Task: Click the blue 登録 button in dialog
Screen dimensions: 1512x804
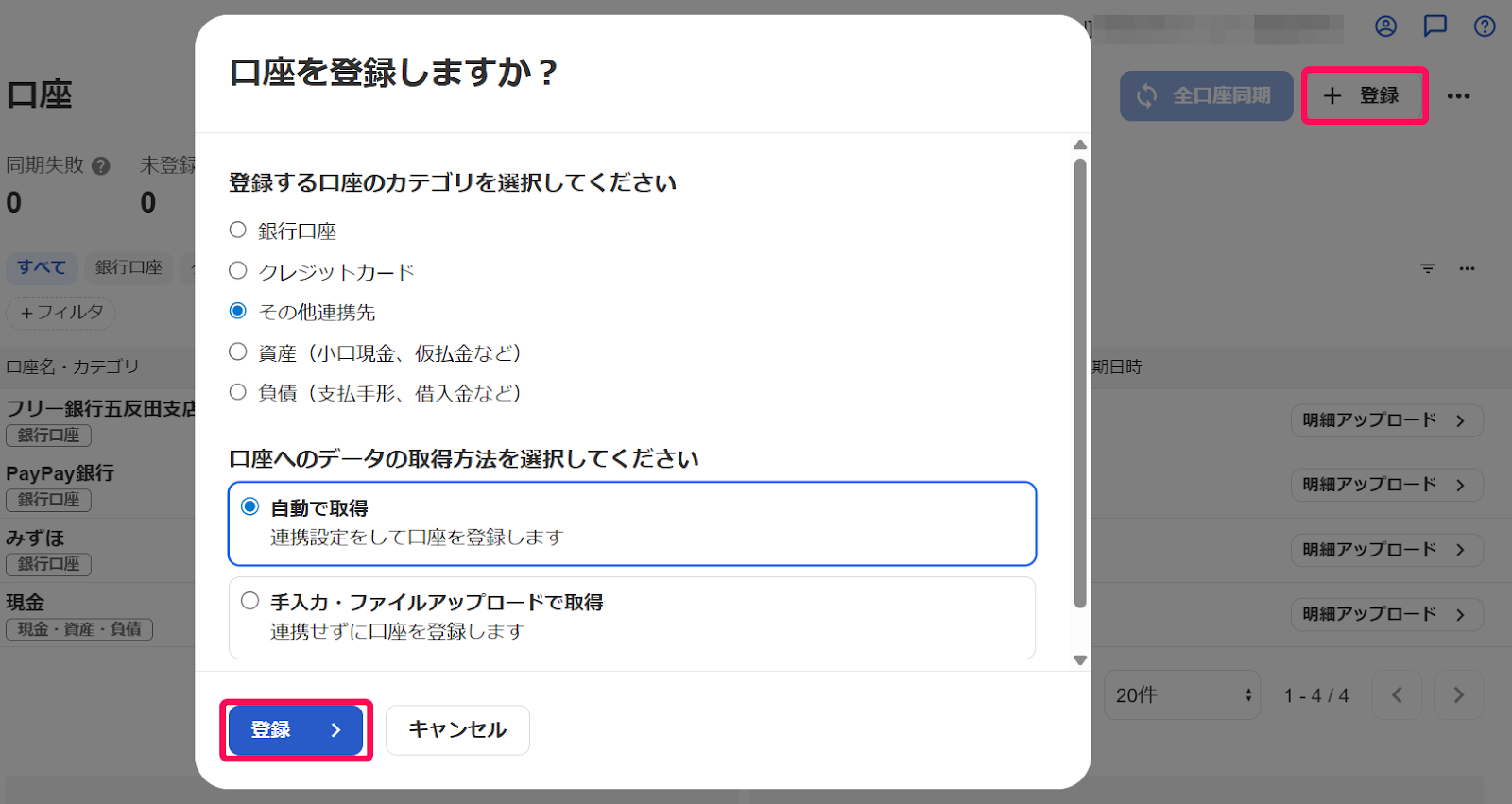Action: 294,729
